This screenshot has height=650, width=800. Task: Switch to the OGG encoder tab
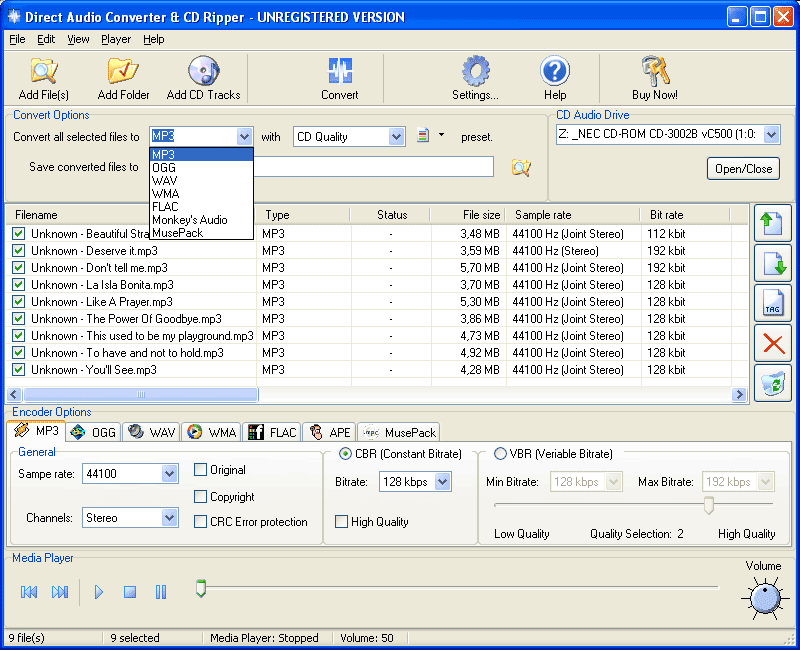click(x=93, y=433)
